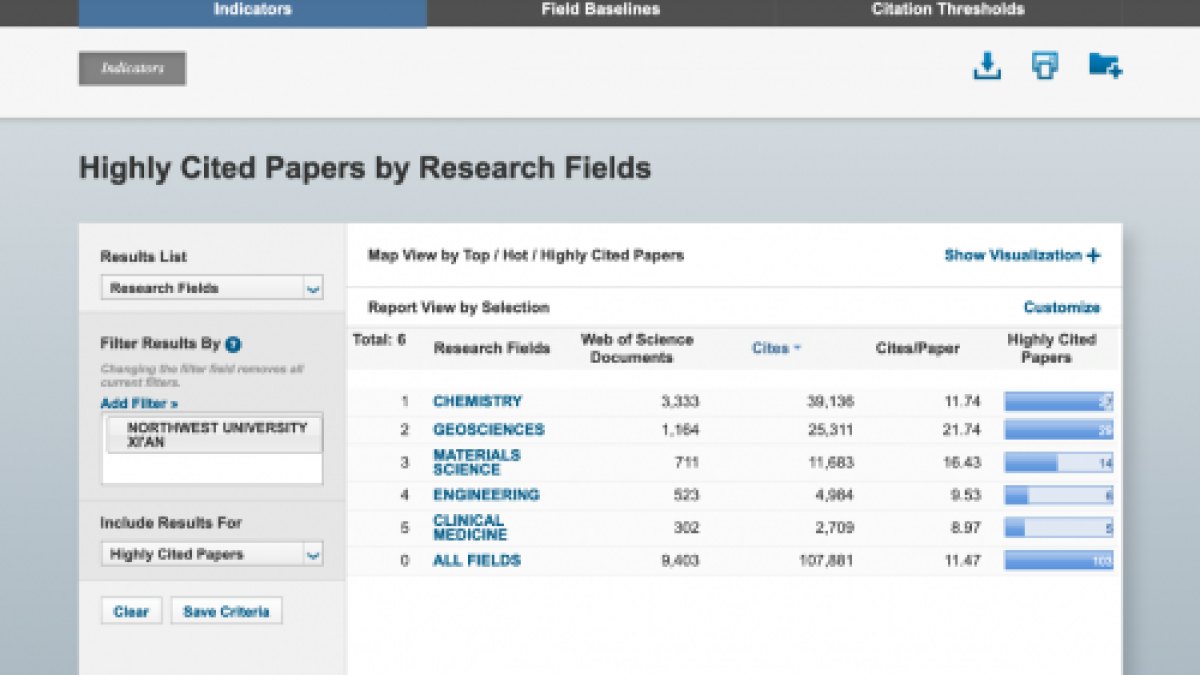
Task: Open the CHEMISTRY research field link
Action: 477,401
